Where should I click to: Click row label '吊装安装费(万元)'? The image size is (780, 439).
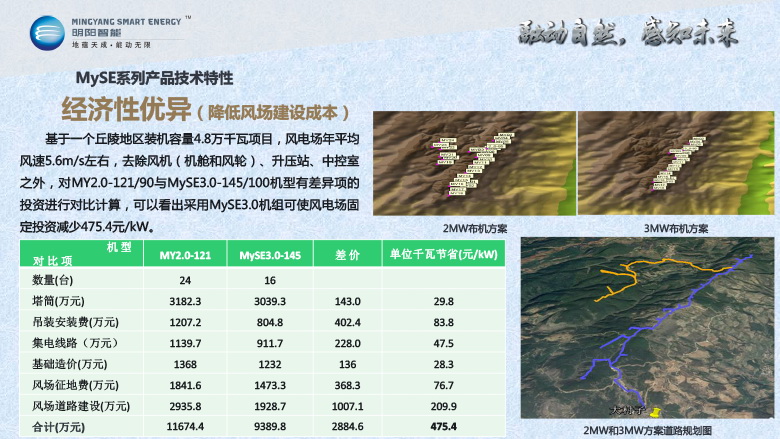(x=76, y=322)
